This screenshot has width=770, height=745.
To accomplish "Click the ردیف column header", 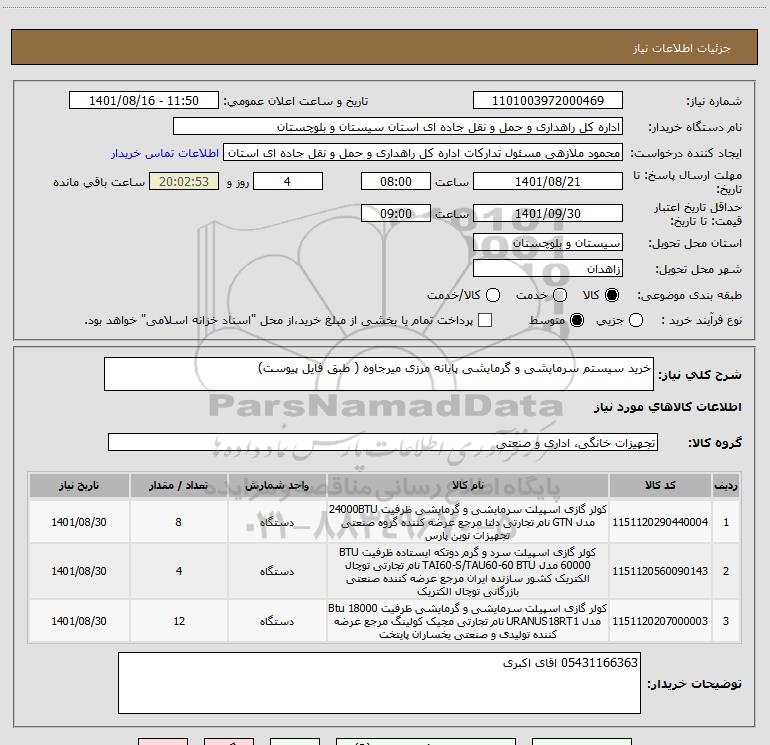I will pos(726,485).
